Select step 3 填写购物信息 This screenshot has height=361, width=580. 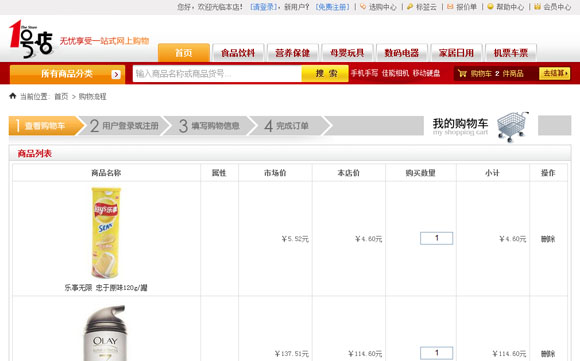(x=210, y=126)
